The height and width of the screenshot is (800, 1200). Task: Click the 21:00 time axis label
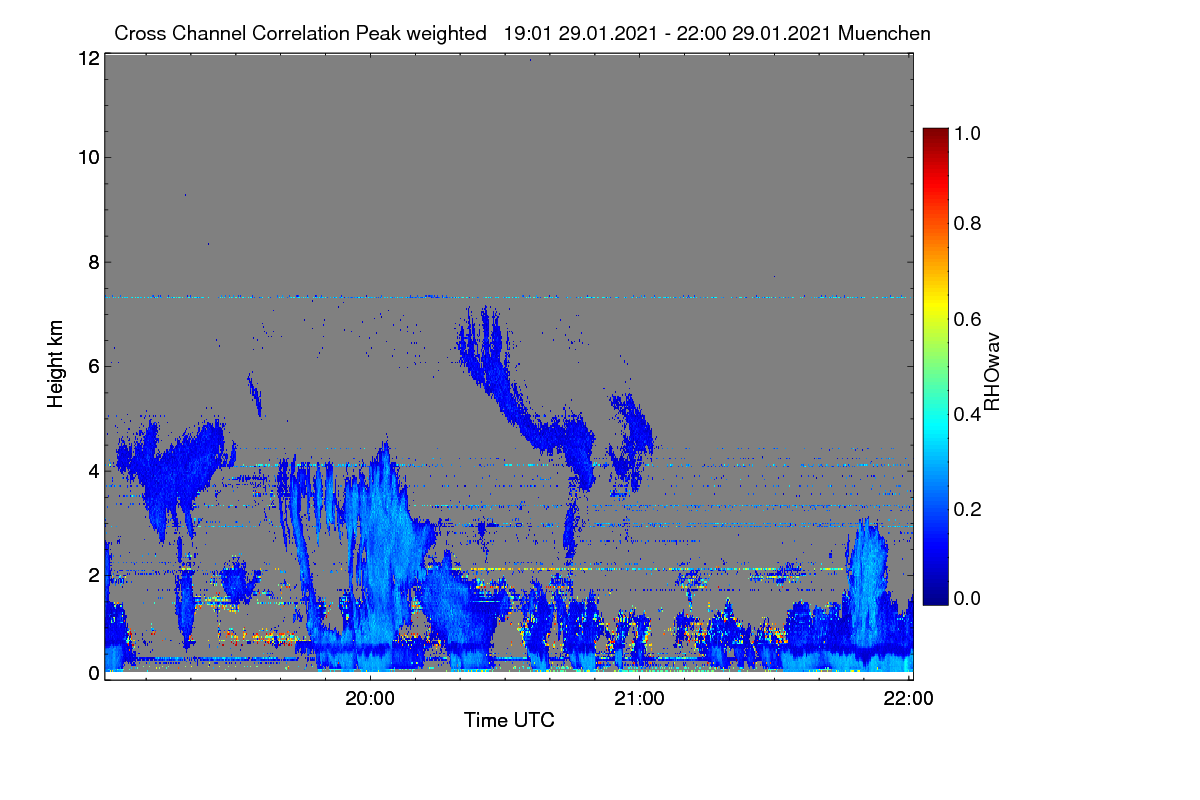[x=639, y=699]
